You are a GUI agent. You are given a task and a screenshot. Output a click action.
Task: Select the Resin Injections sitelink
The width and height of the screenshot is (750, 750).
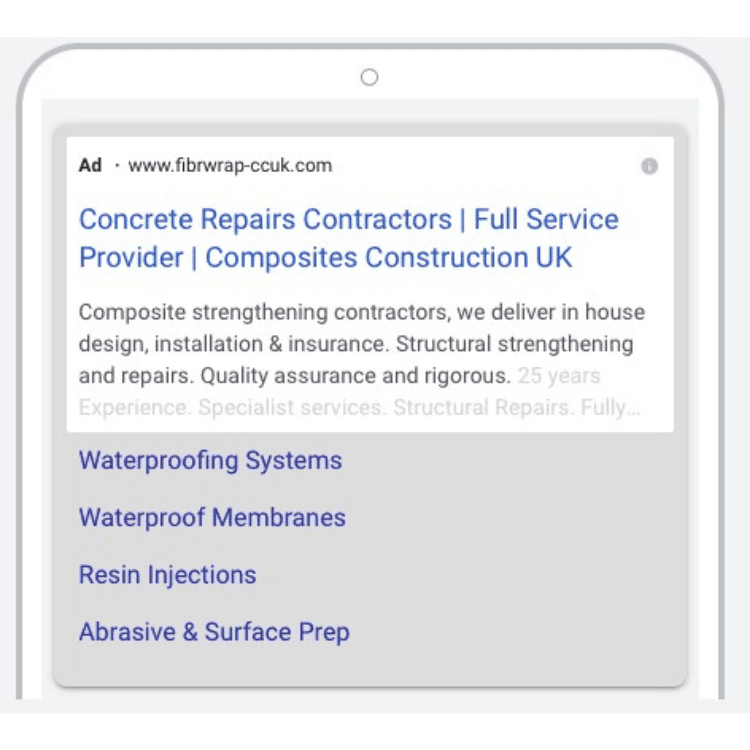(x=167, y=575)
